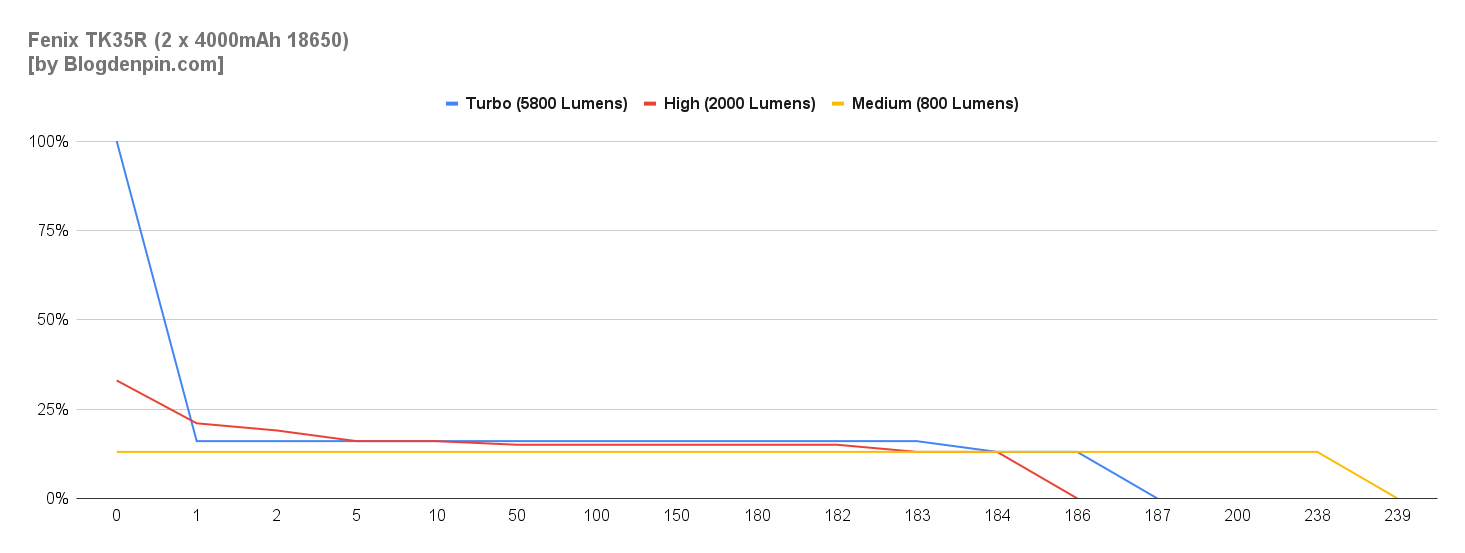Click the x-axis label '182'
This screenshot has height=553, width=1465.
(837, 516)
